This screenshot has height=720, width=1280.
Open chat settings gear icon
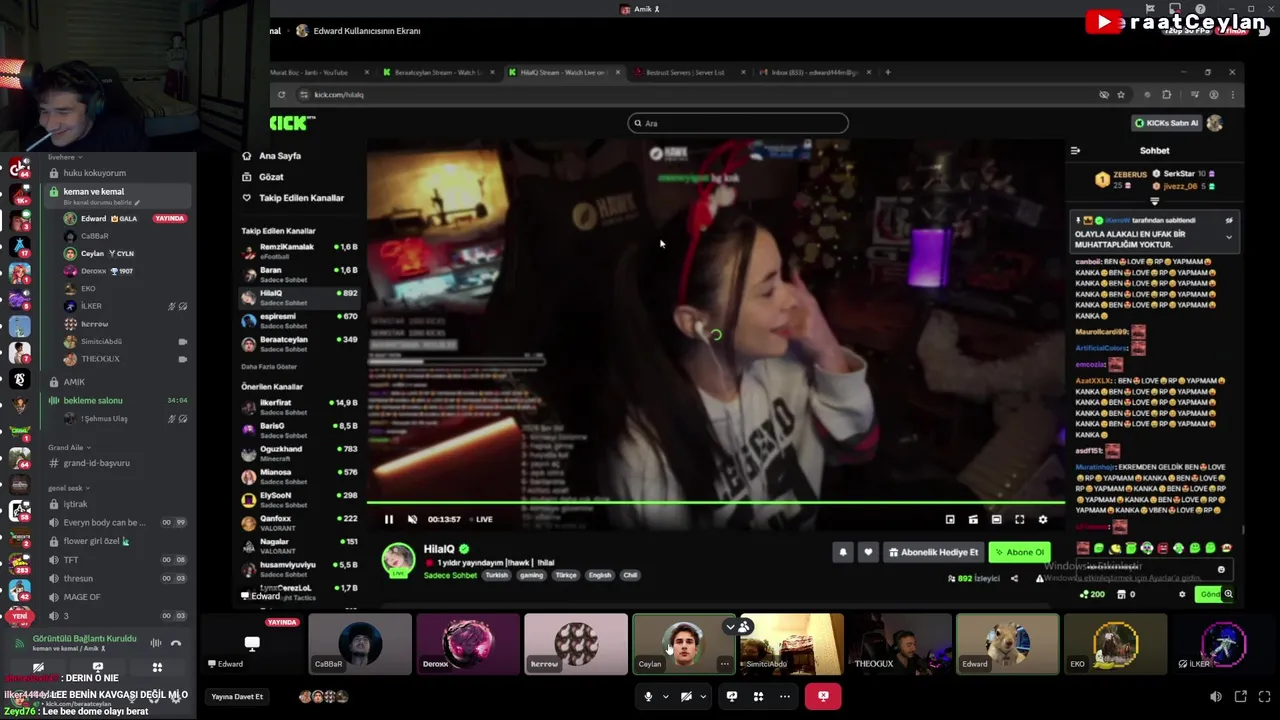tap(1182, 594)
